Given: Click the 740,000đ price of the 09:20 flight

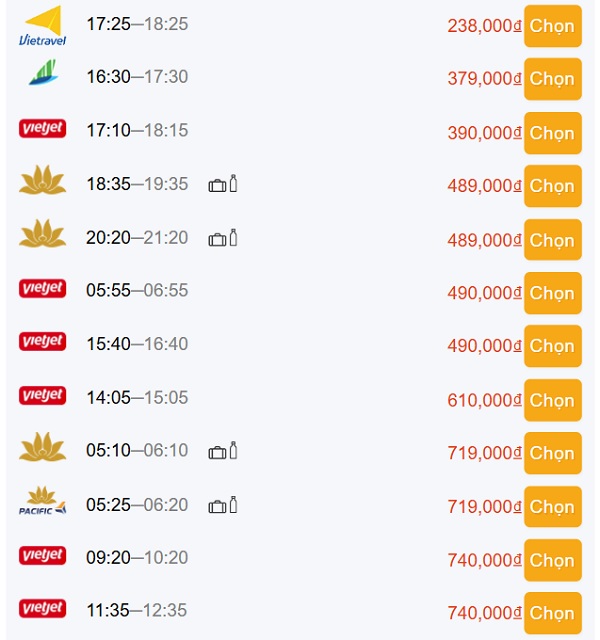Looking at the screenshot, I should pos(484,560).
